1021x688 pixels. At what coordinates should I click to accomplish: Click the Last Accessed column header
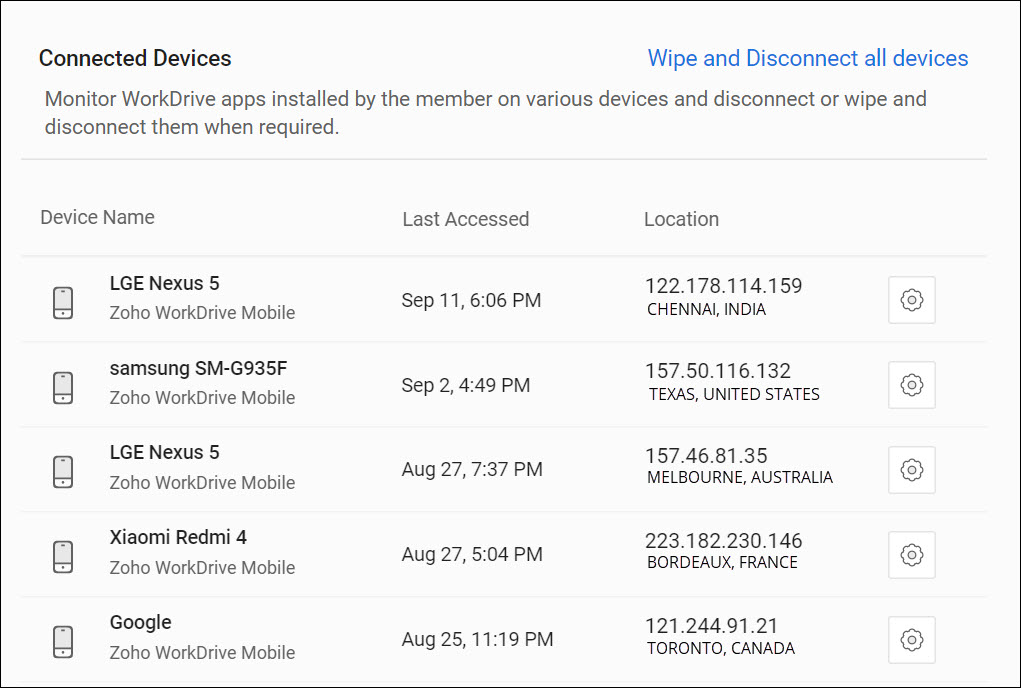click(x=465, y=219)
